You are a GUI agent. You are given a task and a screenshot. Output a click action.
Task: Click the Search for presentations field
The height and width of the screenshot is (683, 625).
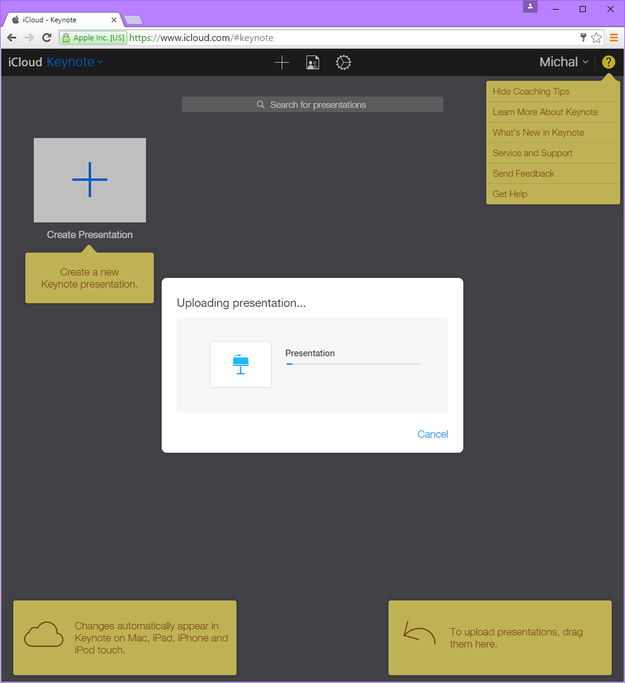point(312,105)
